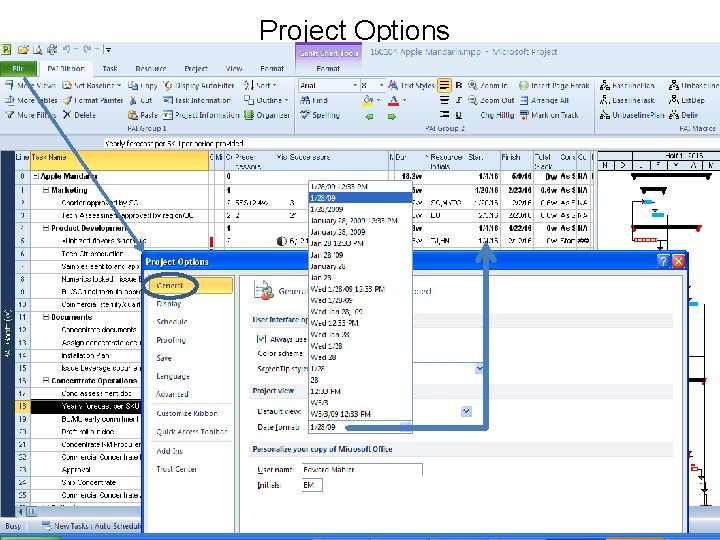Viewport: 720px width, 540px height.
Task: Click the Chg Hilite button
Action: (497, 115)
